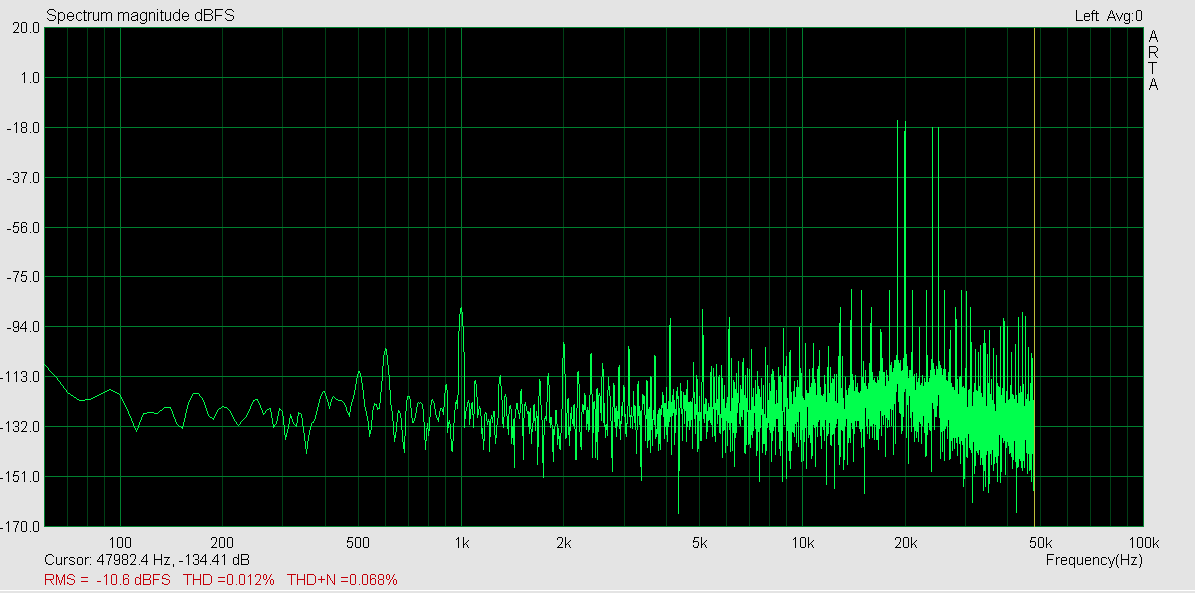Screen dimensions: 1195x593
Task: Click the 100k frequency axis label
Action: click(1144, 543)
